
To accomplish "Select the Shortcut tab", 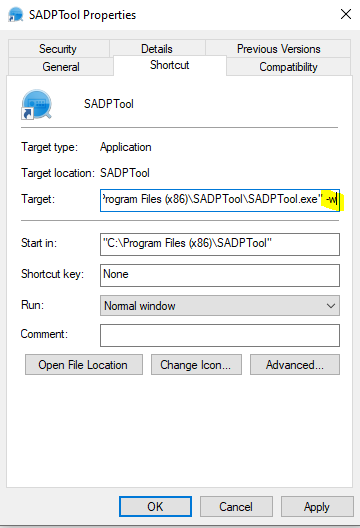I will (x=170, y=65).
